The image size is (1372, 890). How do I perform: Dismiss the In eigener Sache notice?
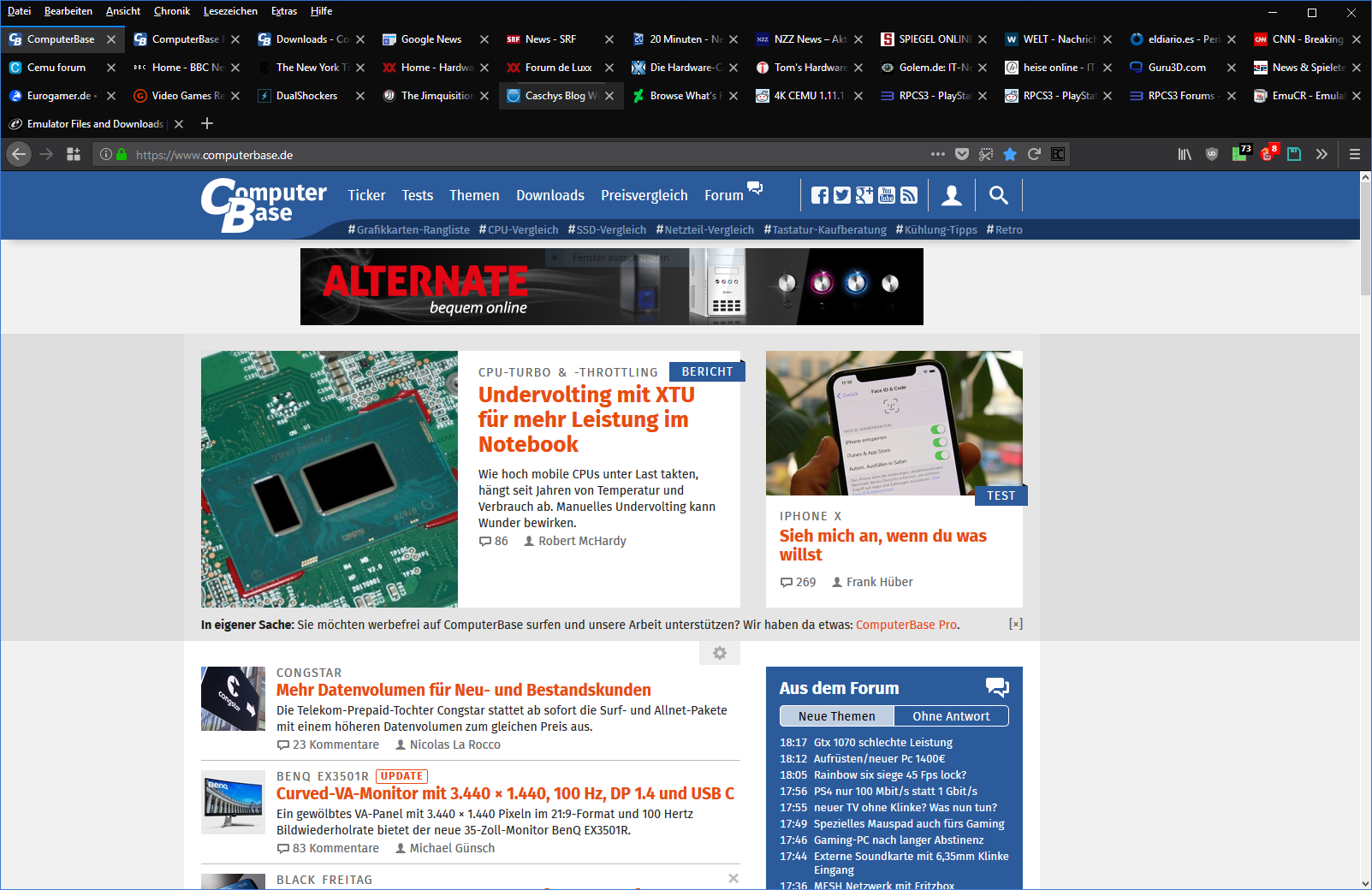[x=1015, y=624]
